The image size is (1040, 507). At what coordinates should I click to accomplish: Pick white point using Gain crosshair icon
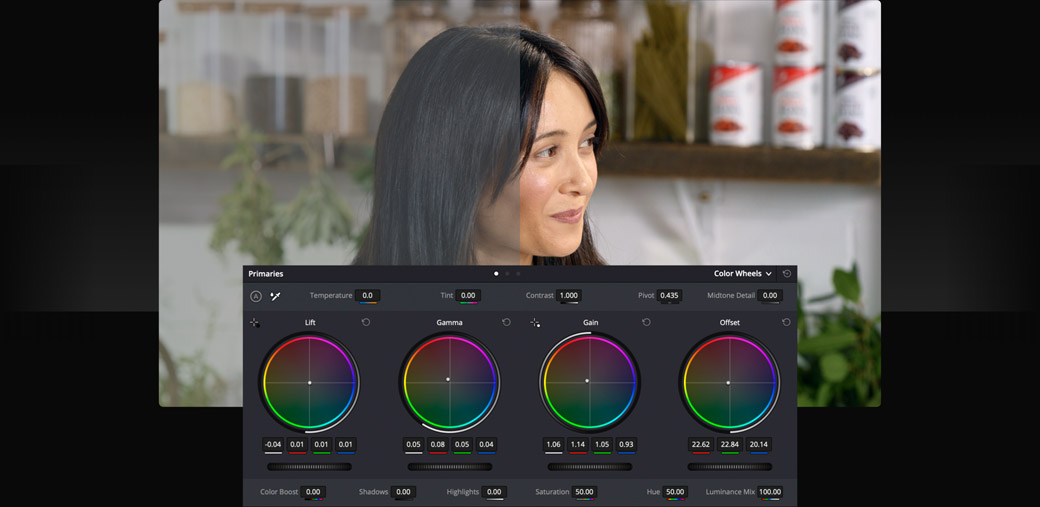click(535, 323)
